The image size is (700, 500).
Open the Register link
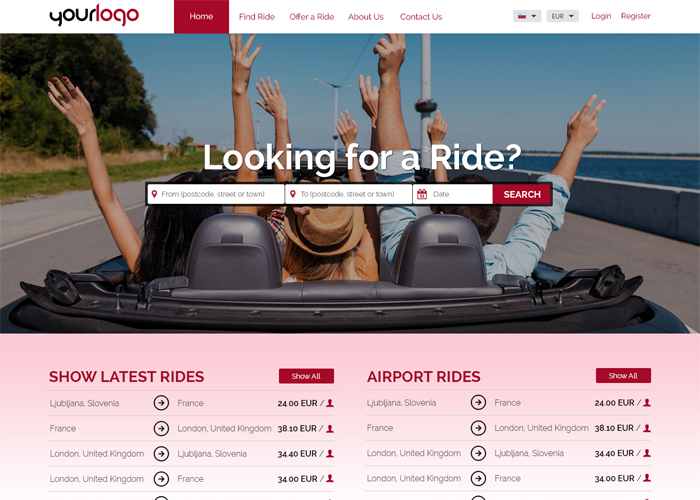pos(635,16)
